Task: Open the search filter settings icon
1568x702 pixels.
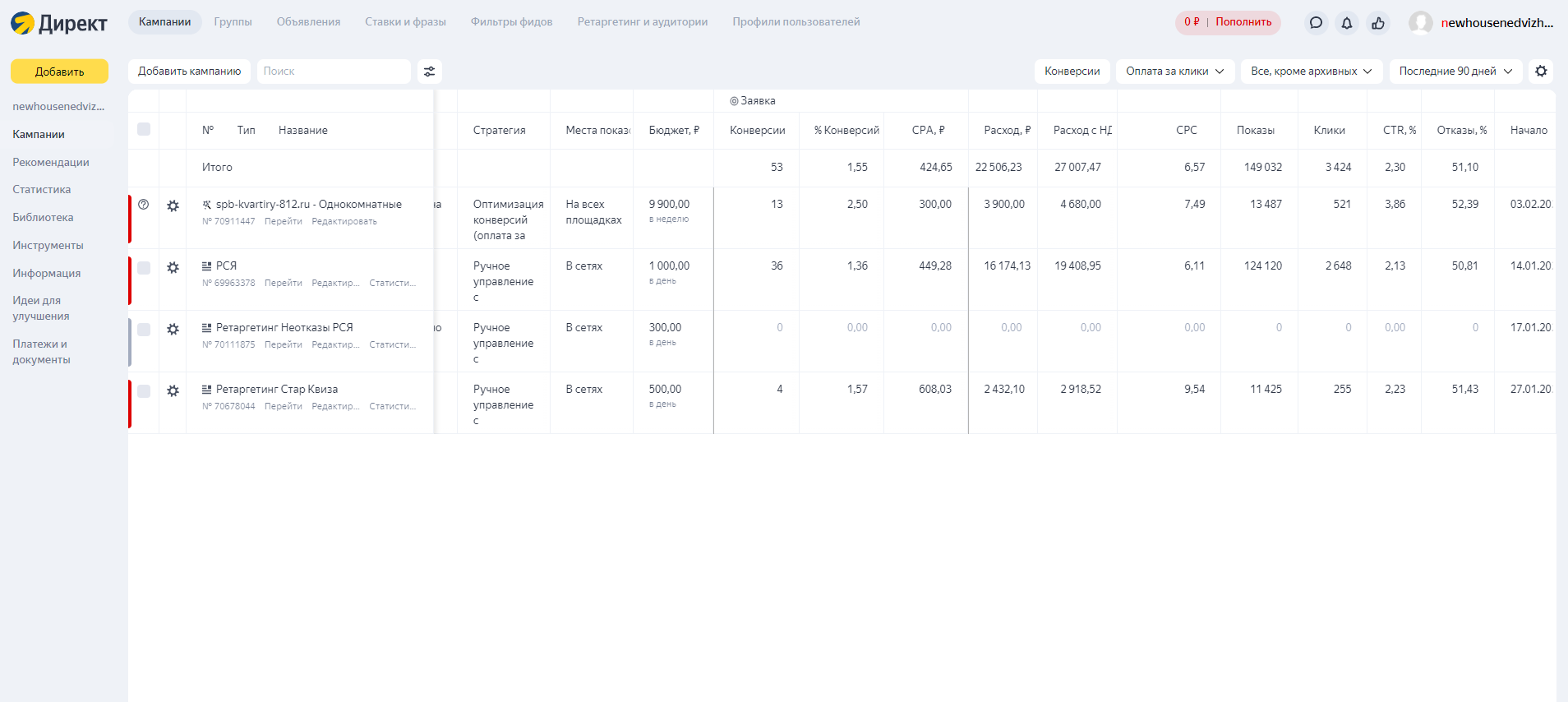Action: pos(429,72)
